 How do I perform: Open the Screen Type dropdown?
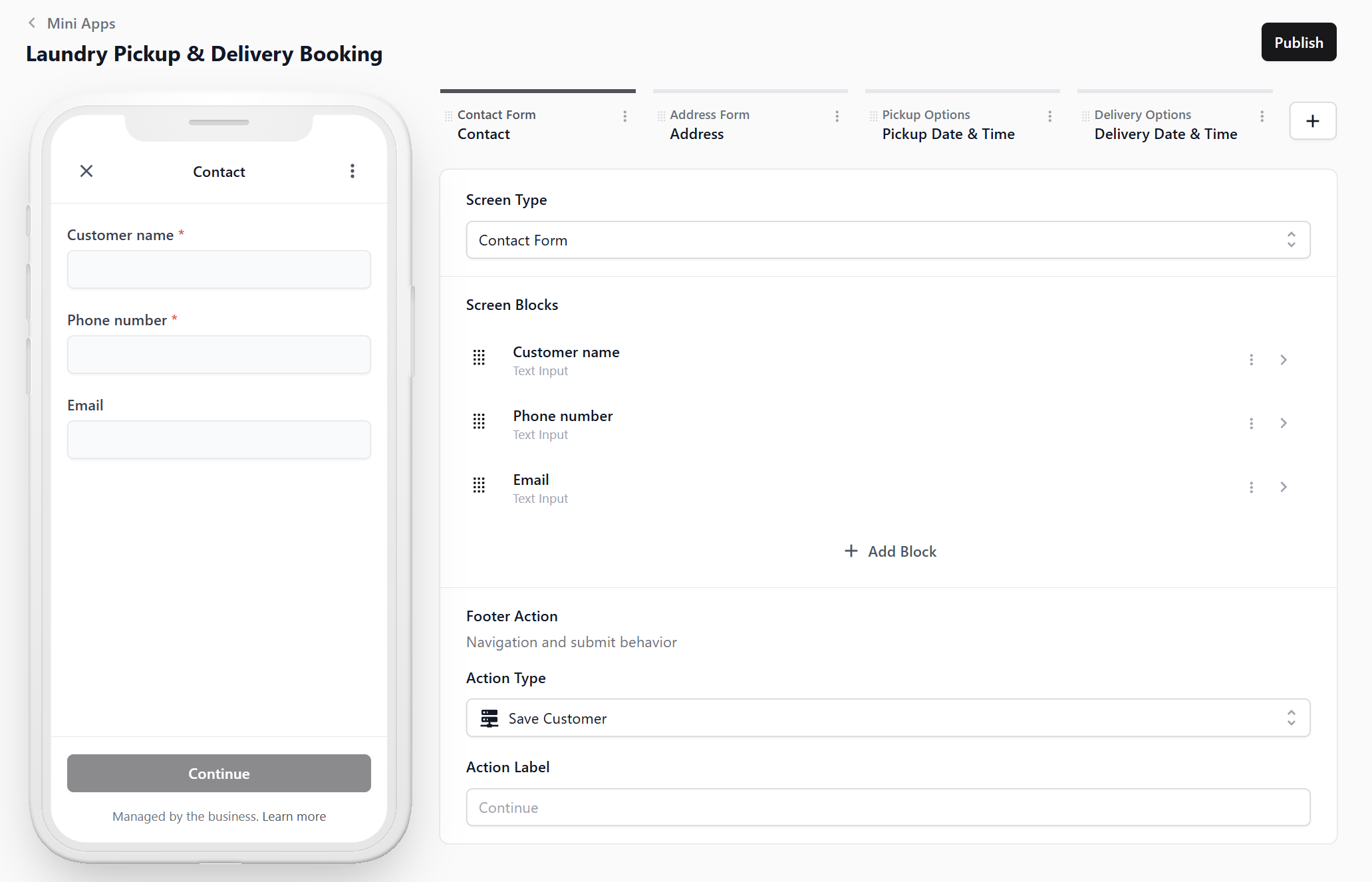click(x=888, y=240)
